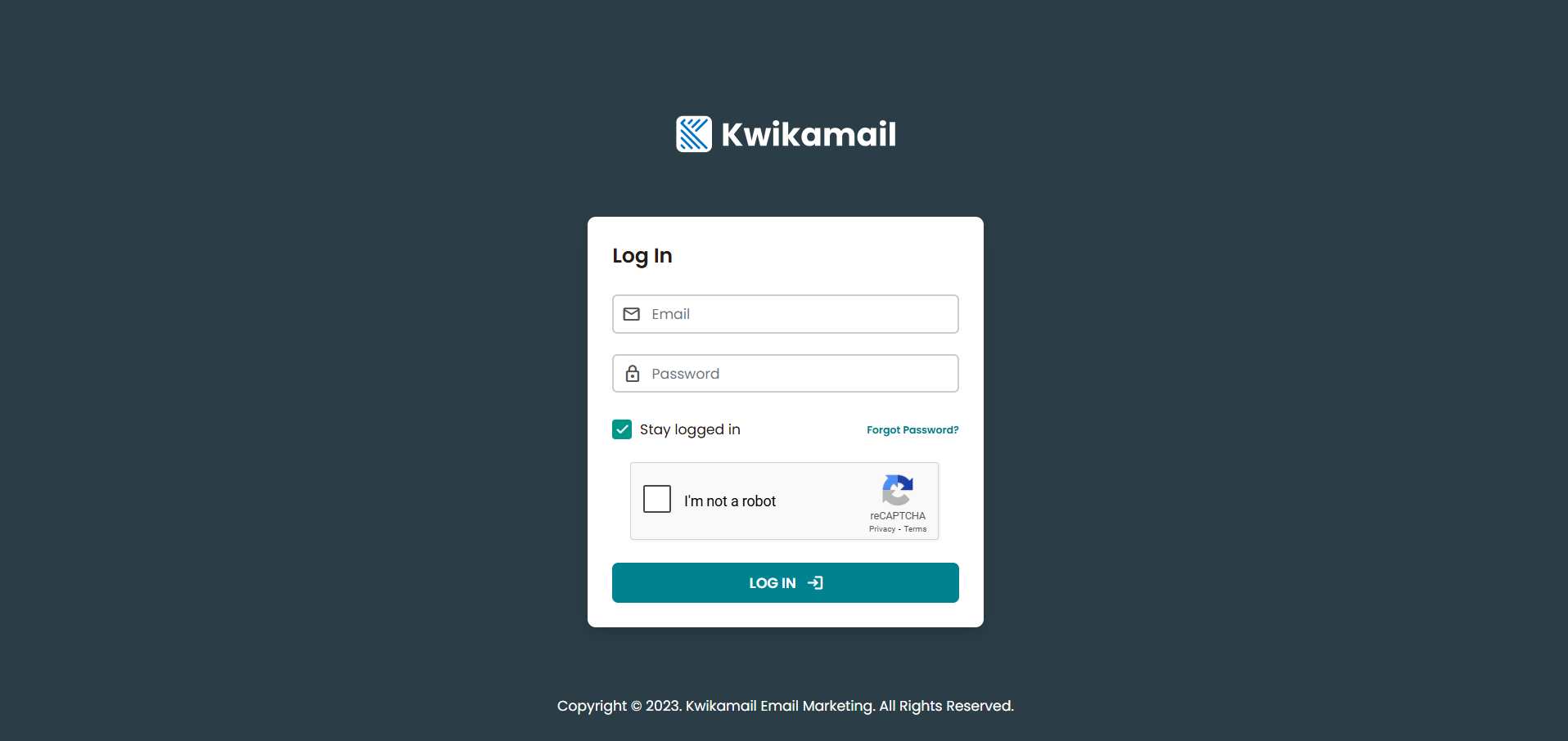Viewport: 1568px width, 741px height.
Task: Click the Kwikamail brand name text
Action: pyautogui.click(x=809, y=134)
